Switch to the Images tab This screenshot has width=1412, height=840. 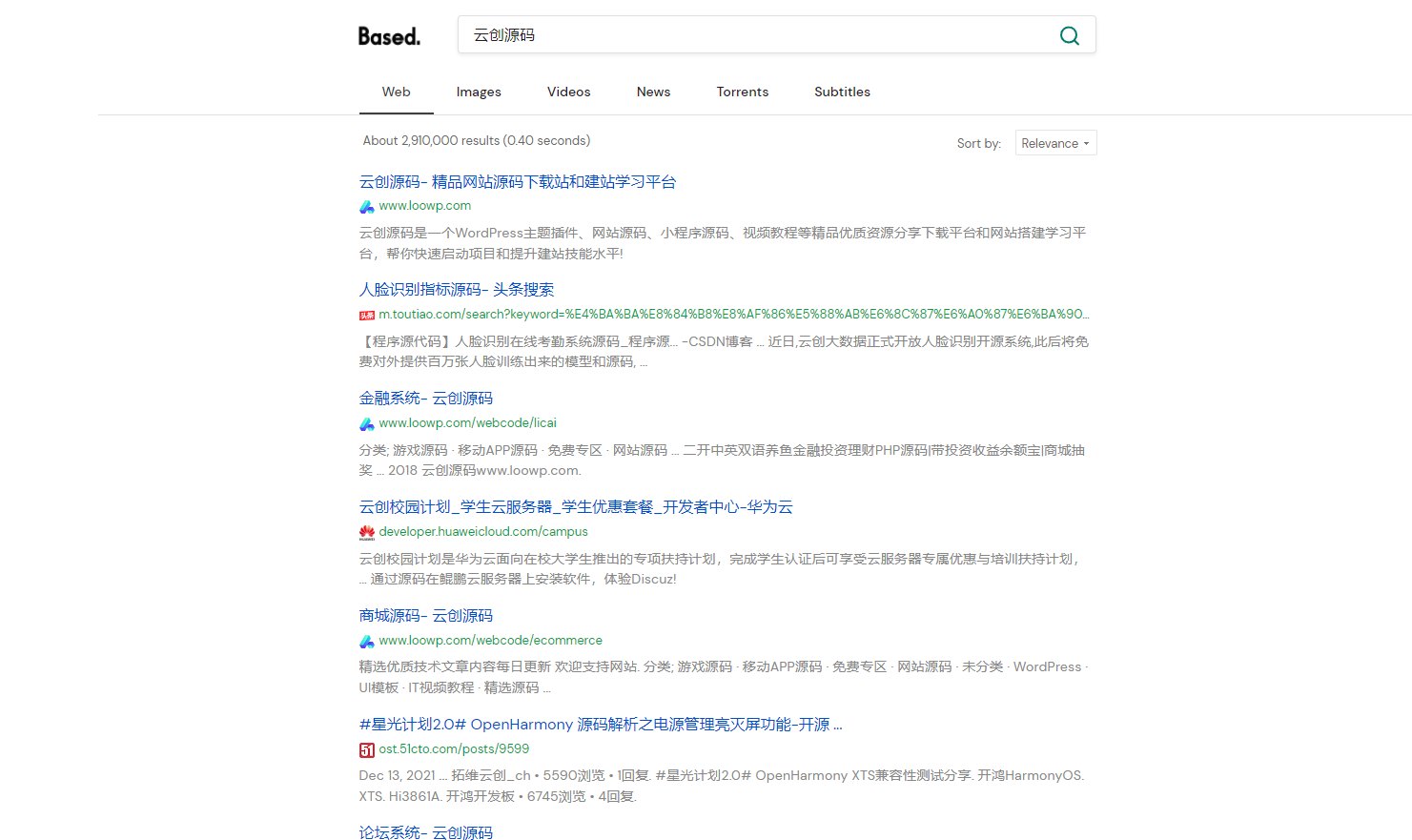pos(479,92)
